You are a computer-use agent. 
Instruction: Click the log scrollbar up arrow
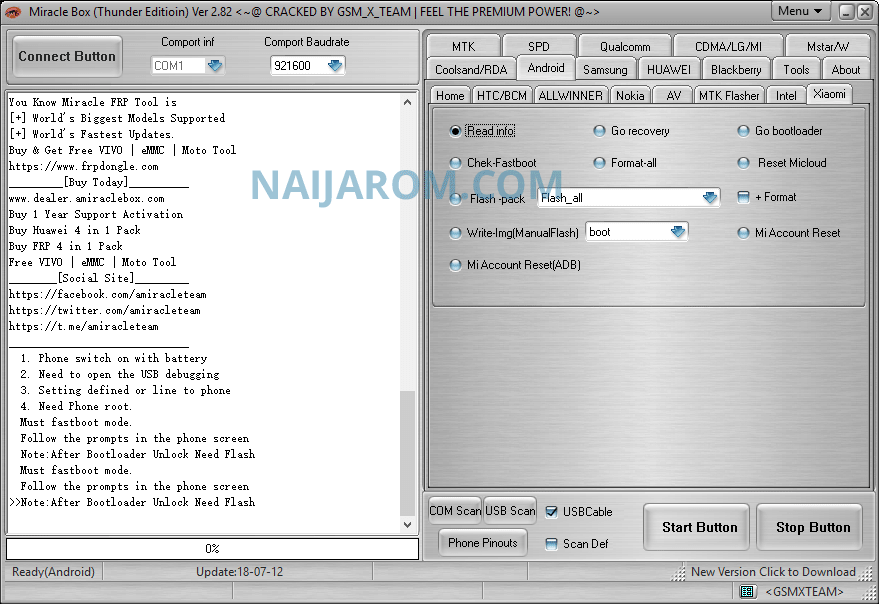coord(408,102)
